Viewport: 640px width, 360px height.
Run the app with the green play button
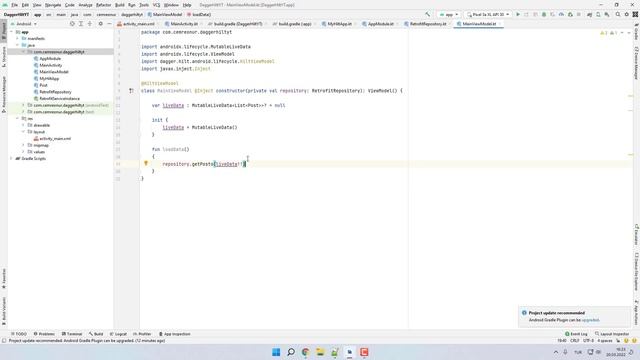(x=518, y=14)
